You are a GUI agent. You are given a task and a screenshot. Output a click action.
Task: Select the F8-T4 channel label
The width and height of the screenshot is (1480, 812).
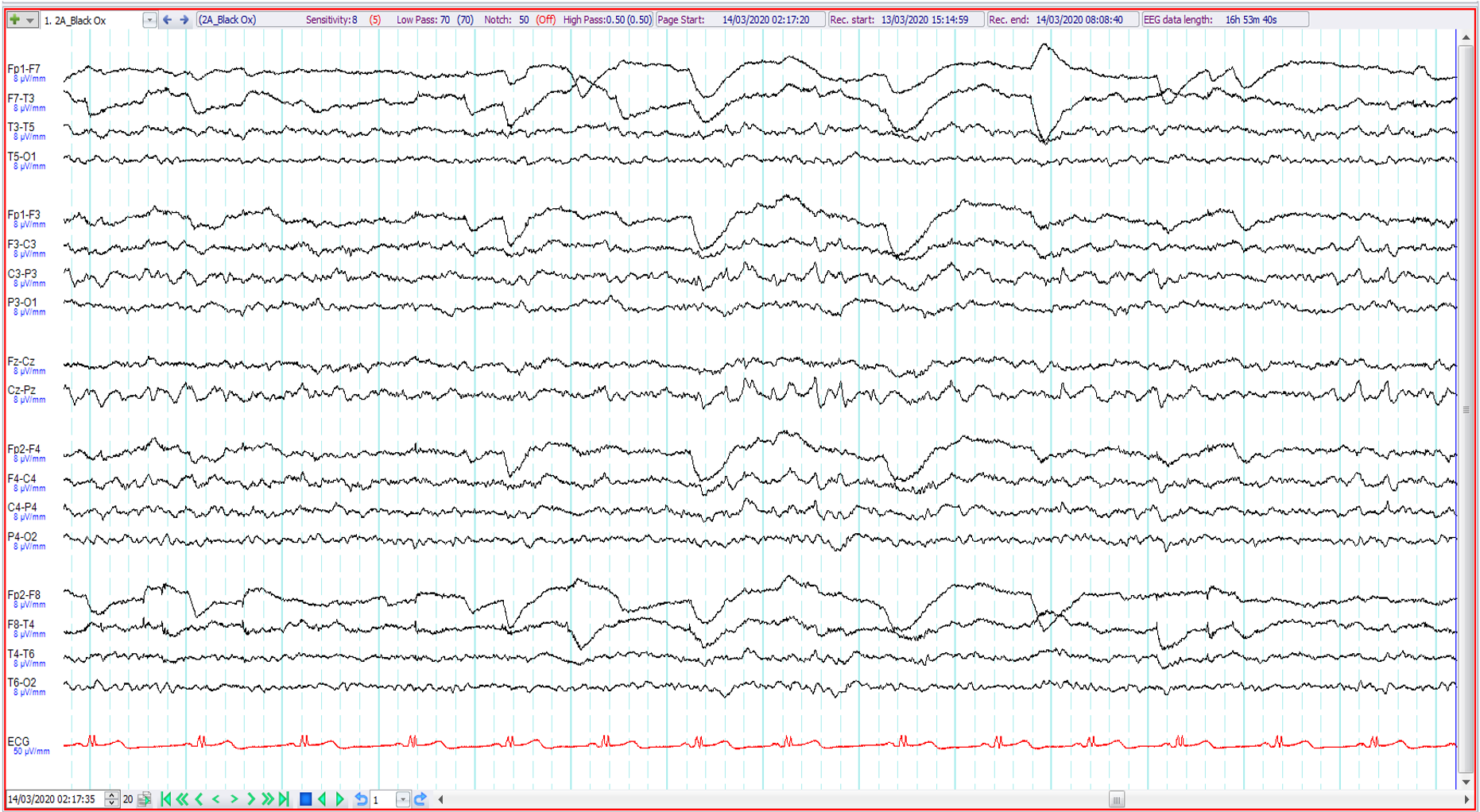tap(21, 624)
